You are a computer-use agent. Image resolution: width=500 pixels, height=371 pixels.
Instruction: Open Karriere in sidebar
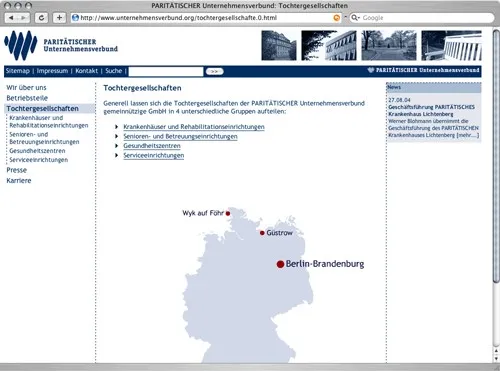point(19,181)
